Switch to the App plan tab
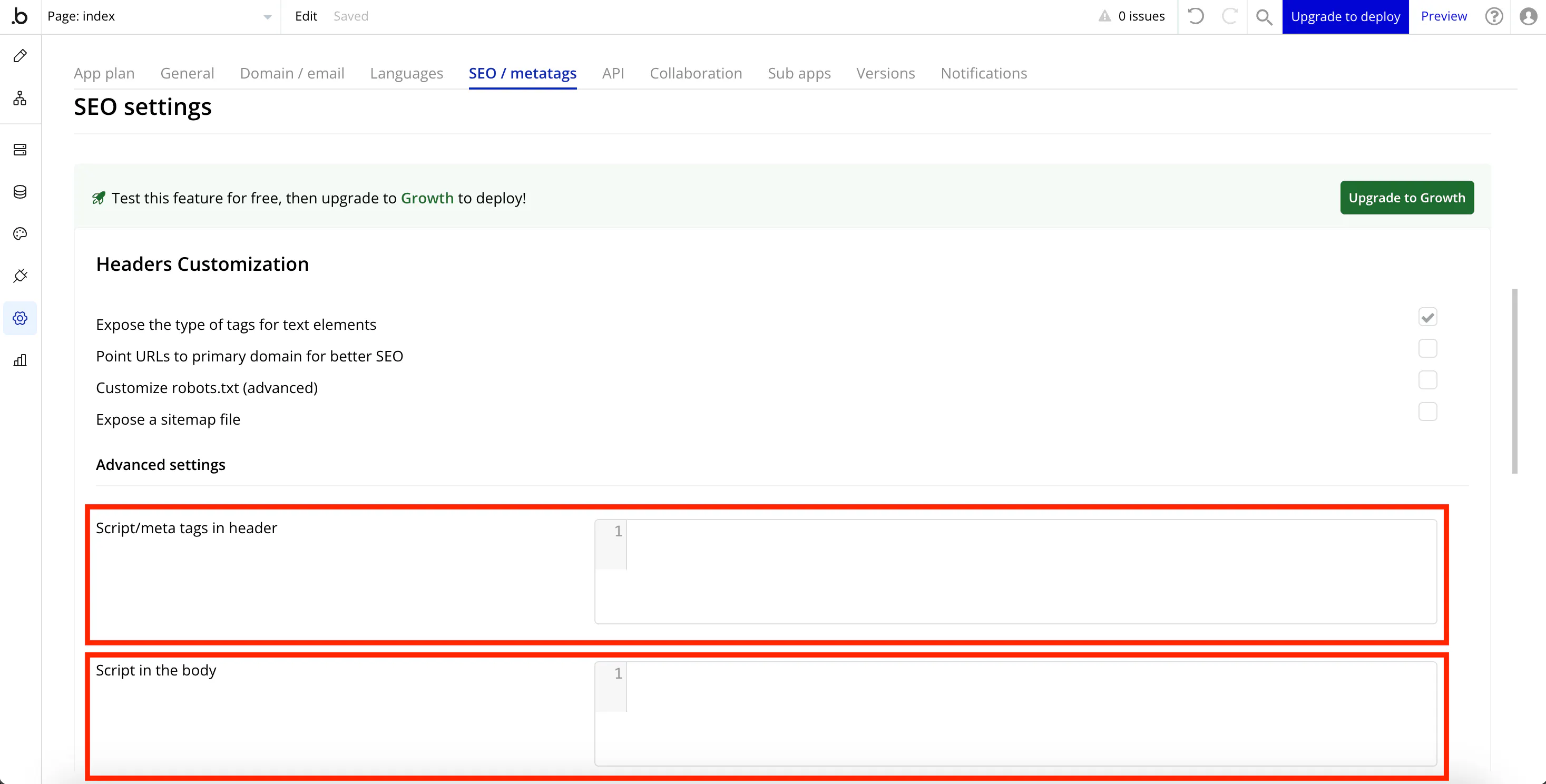1546x784 pixels. coord(104,73)
